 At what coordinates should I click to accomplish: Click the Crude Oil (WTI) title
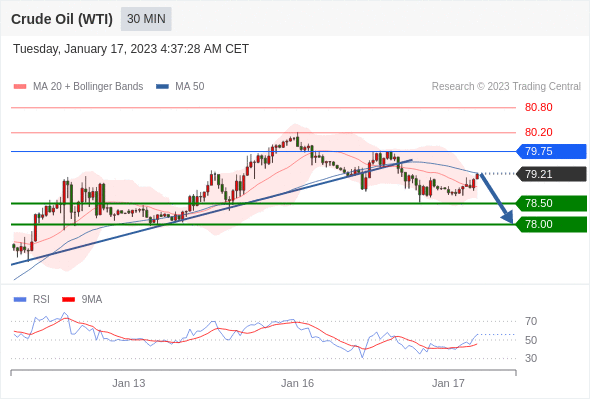point(62,19)
